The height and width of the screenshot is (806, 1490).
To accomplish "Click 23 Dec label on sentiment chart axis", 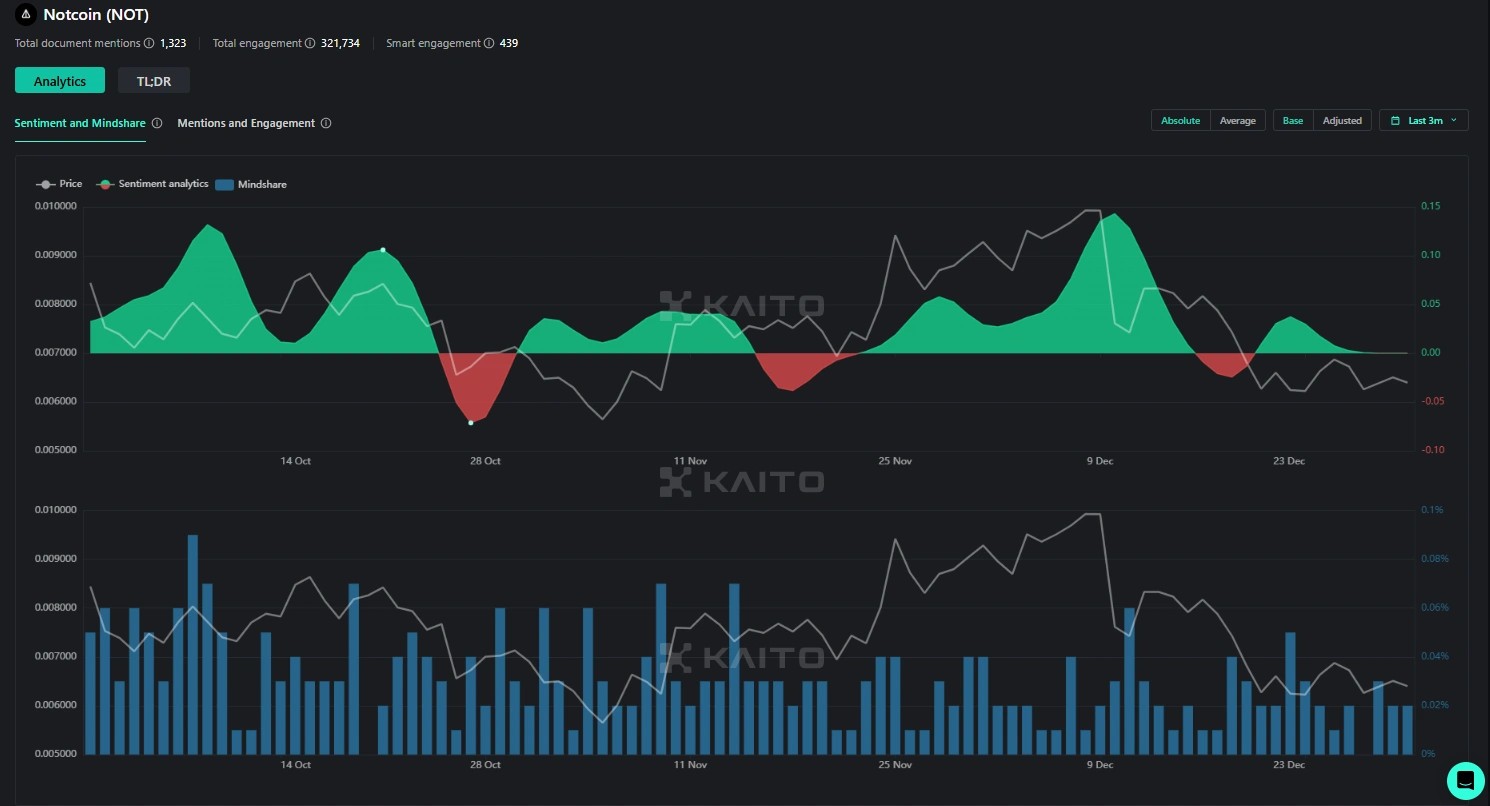I will tap(1289, 461).
